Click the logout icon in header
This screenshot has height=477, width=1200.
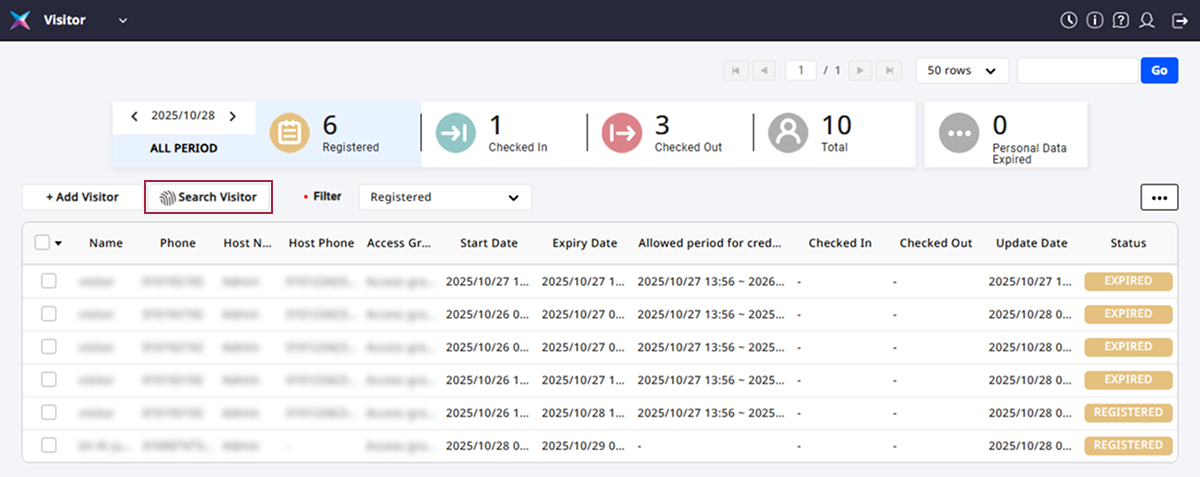[x=1178, y=20]
